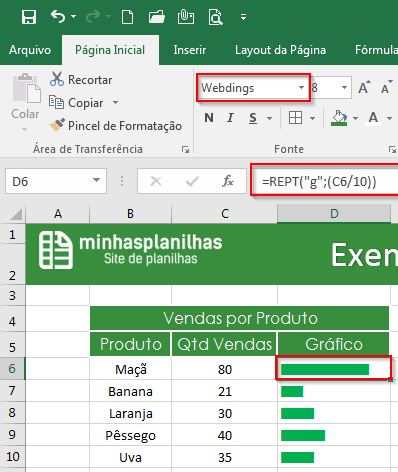Expand the Copiar dropdown arrow

(115, 102)
